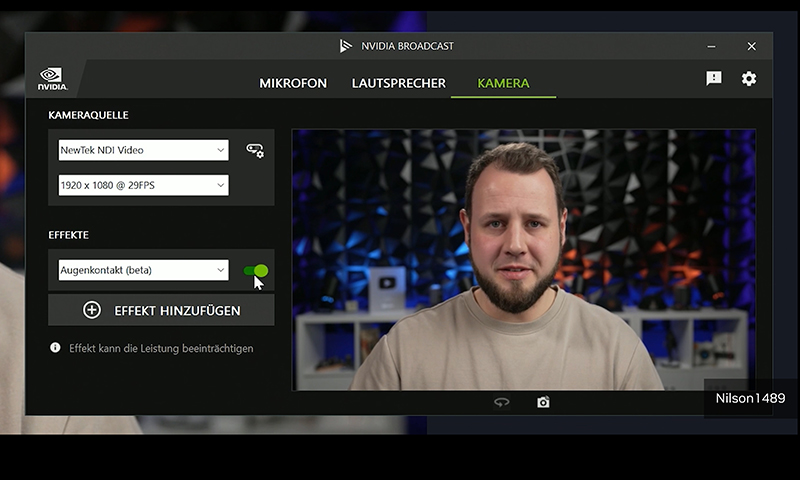Click the NVIDIA Broadcast title bar logo
The width and height of the screenshot is (800, 480).
tap(345, 46)
